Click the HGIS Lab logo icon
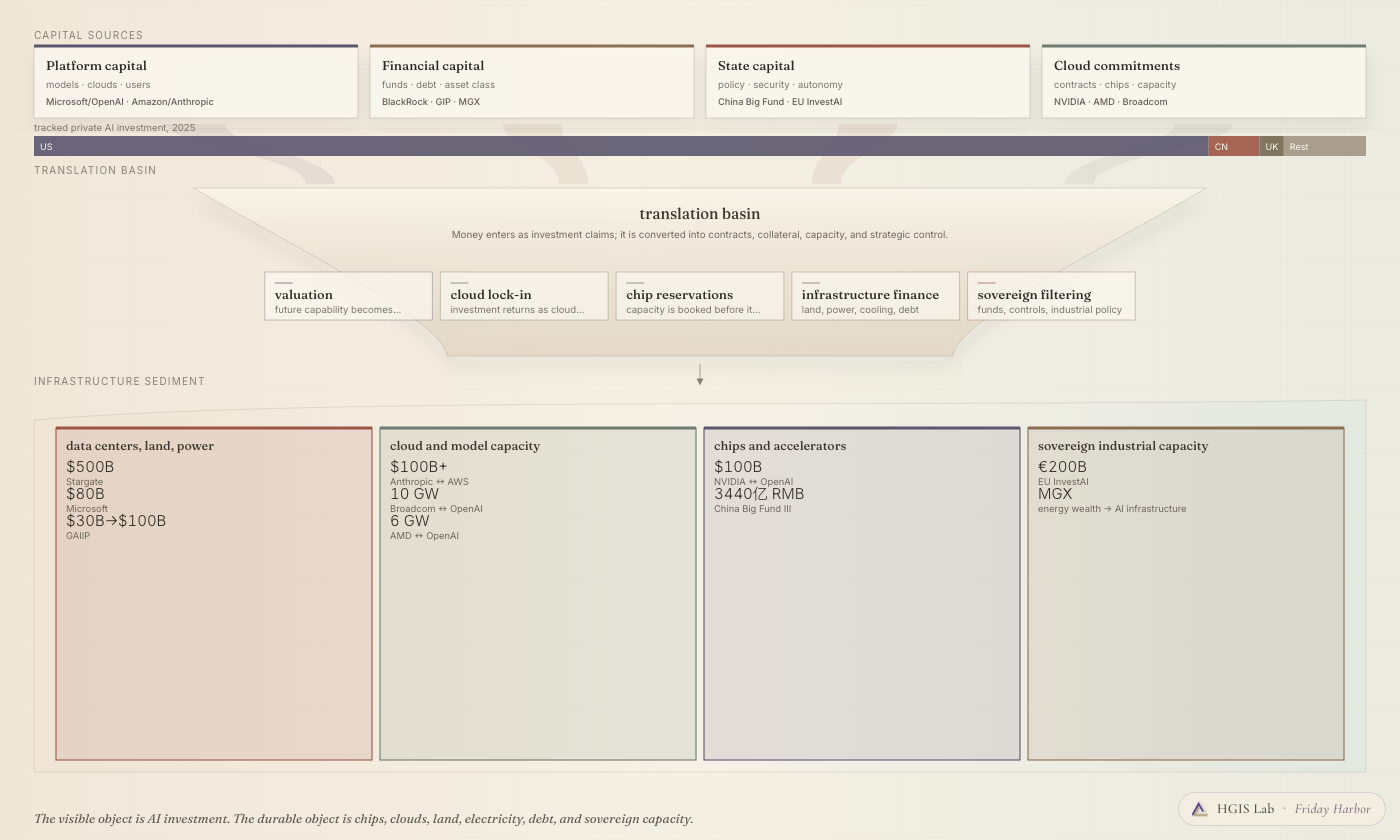This screenshot has width=1400, height=840. point(1199,809)
